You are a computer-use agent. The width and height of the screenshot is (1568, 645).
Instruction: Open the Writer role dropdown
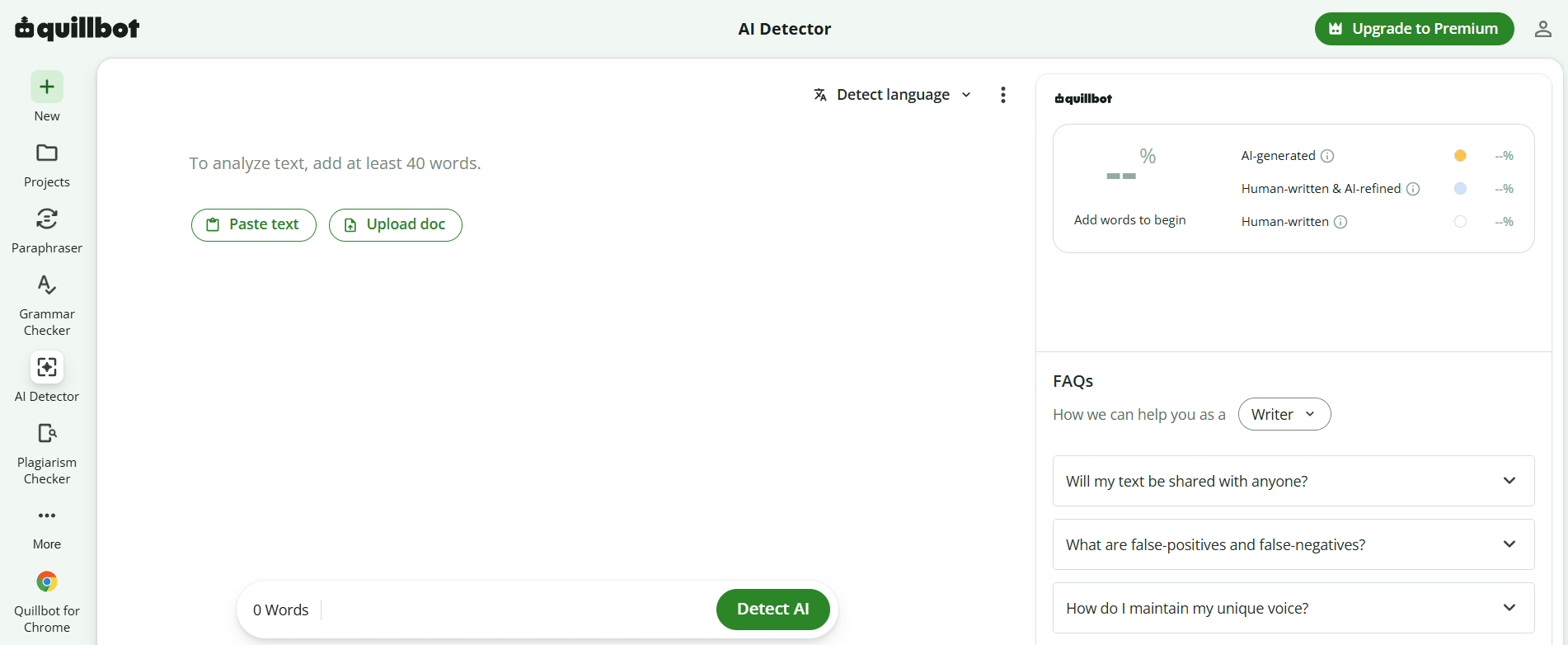[x=1284, y=414]
